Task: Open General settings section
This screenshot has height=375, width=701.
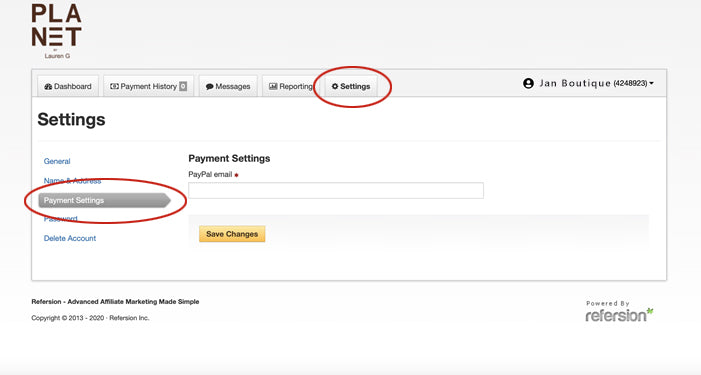Action: (57, 161)
